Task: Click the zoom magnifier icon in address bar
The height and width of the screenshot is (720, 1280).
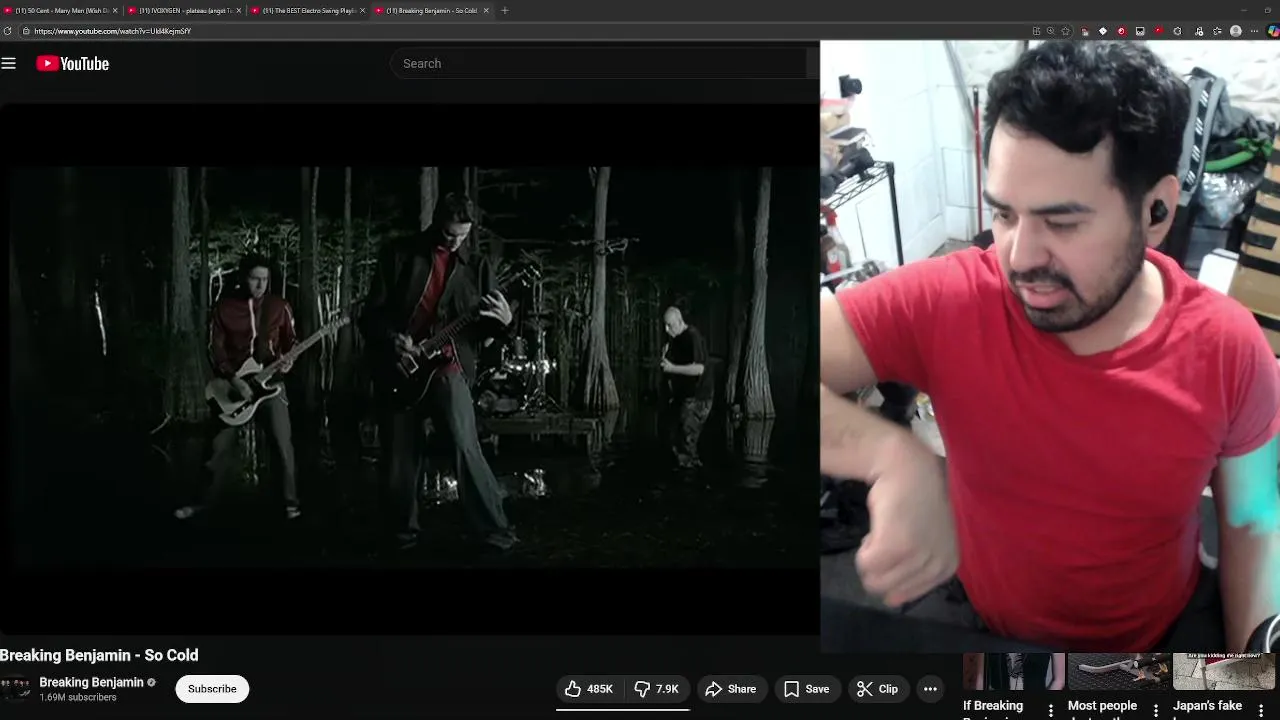Action: coord(1051,31)
